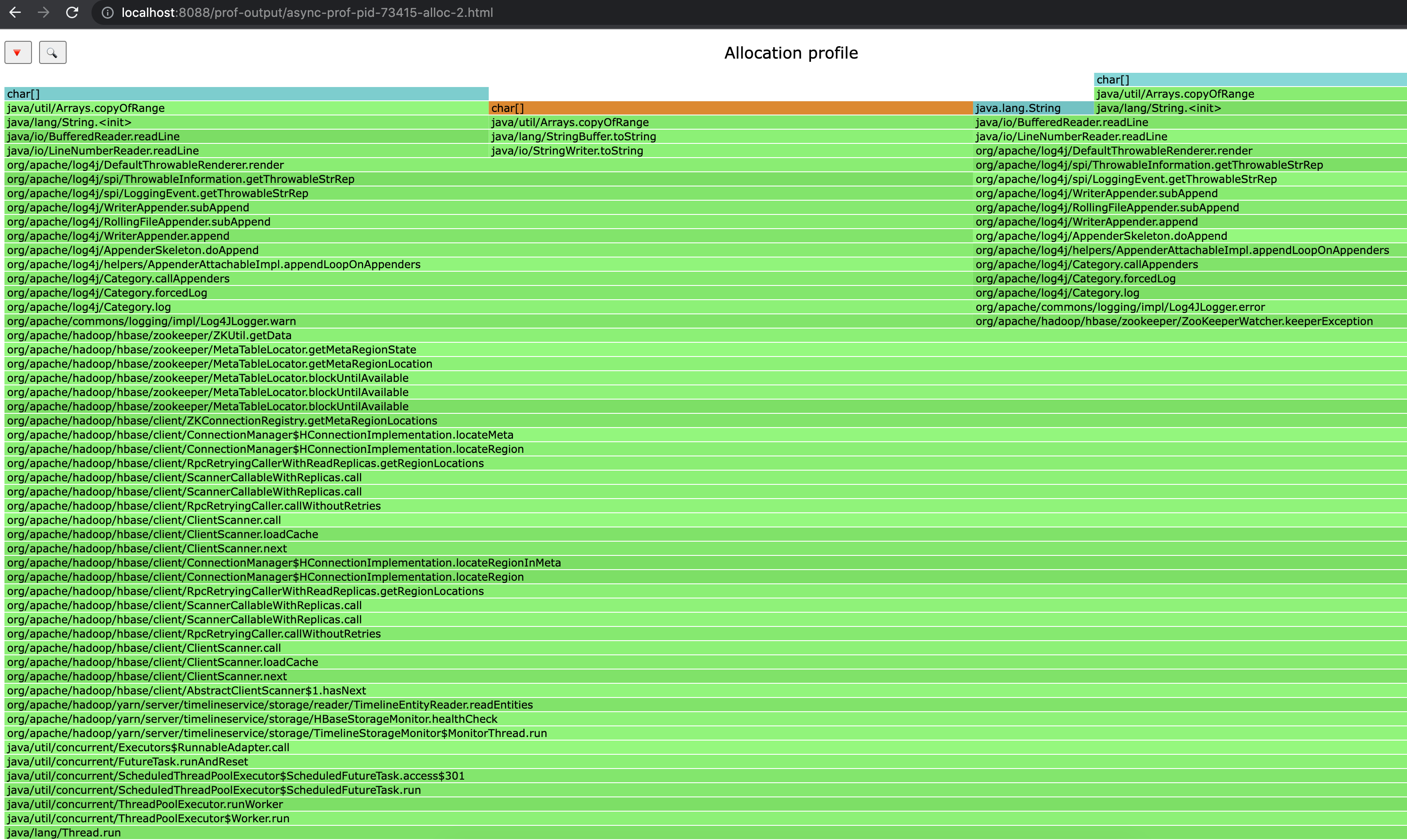Reload the page with refresh icon
Viewport: 1407px width, 840px height.
[x=72, y=12]
